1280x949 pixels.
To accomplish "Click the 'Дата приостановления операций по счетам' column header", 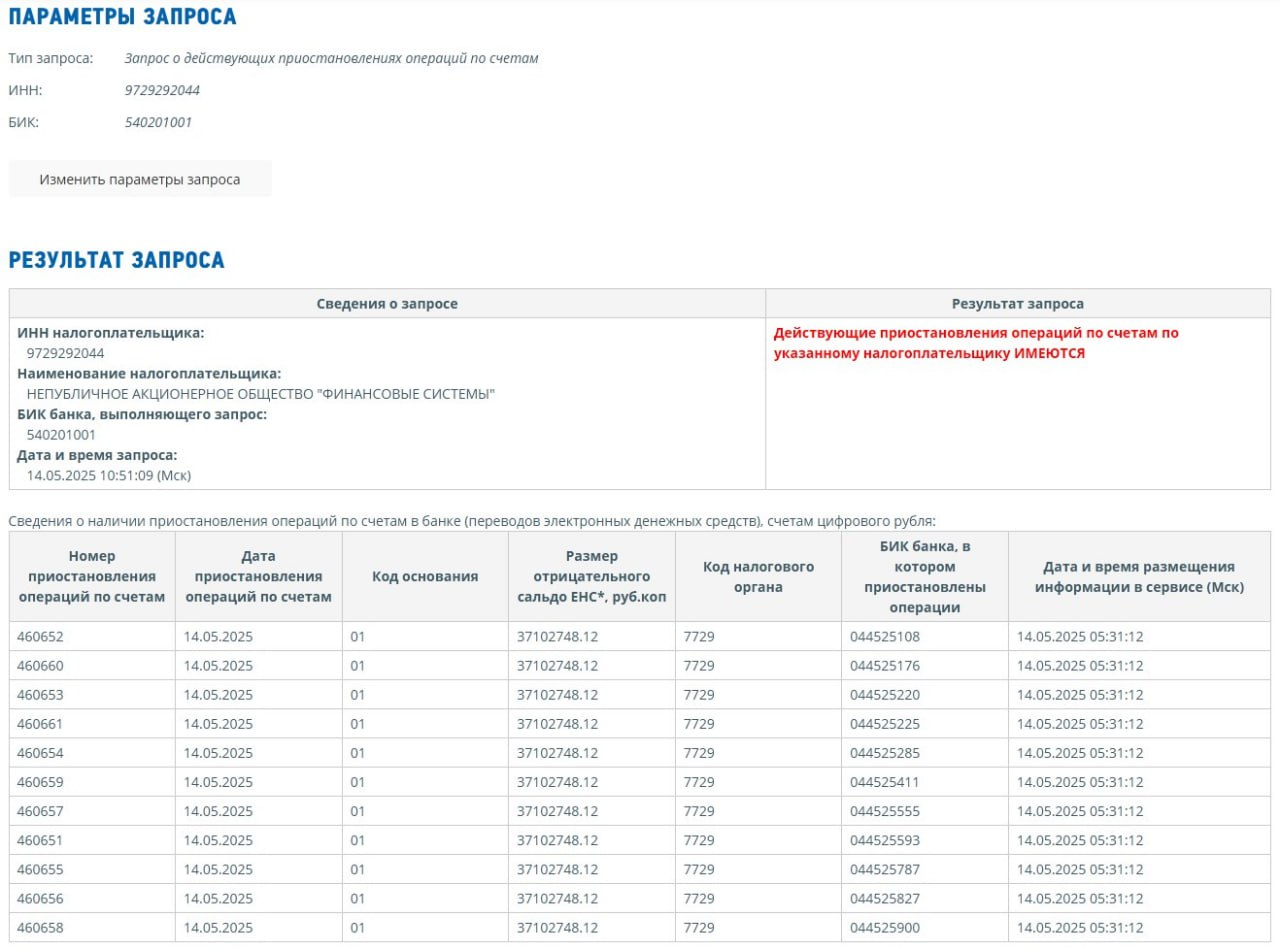I will tap(259, 576).
